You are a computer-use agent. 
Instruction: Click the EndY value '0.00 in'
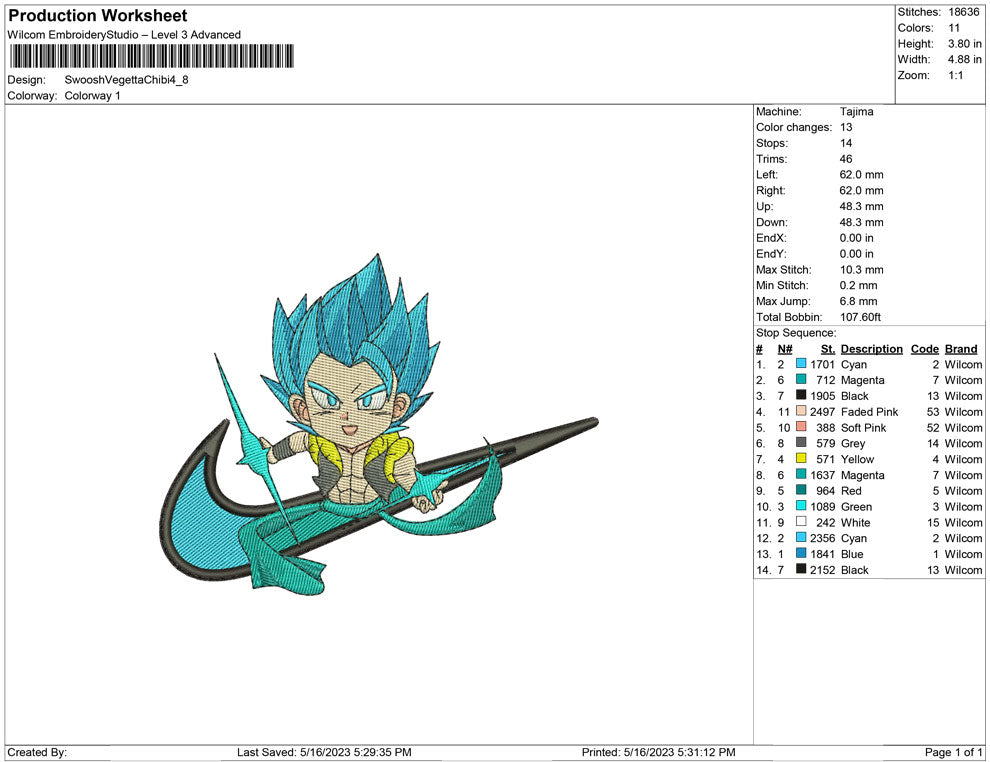point(857,254)
